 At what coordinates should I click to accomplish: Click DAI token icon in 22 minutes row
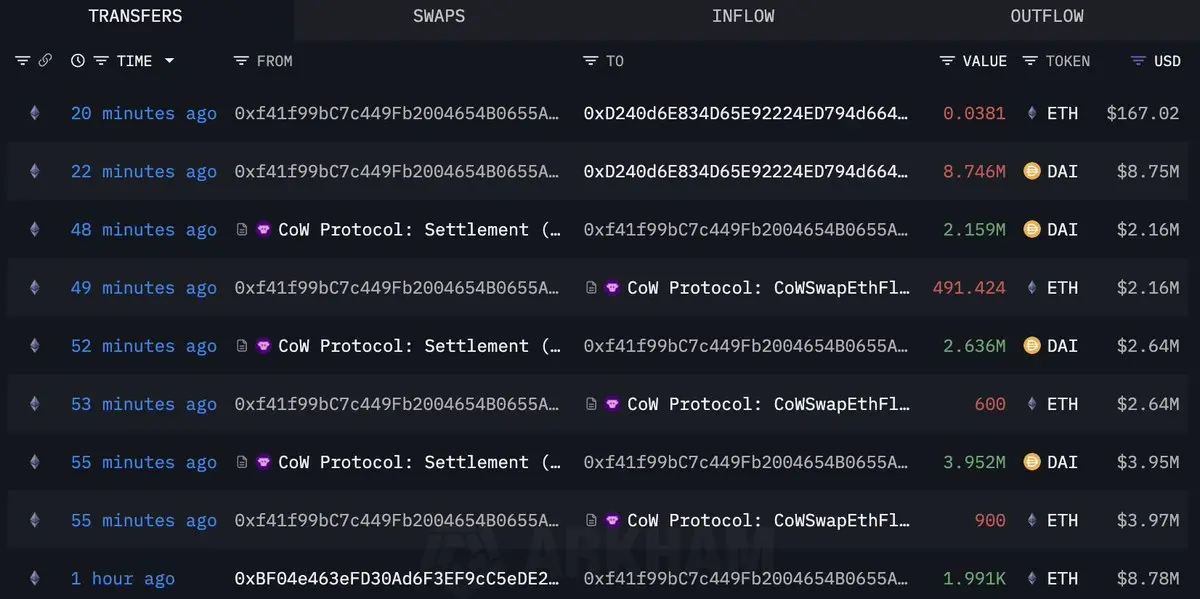point(1032,171)
